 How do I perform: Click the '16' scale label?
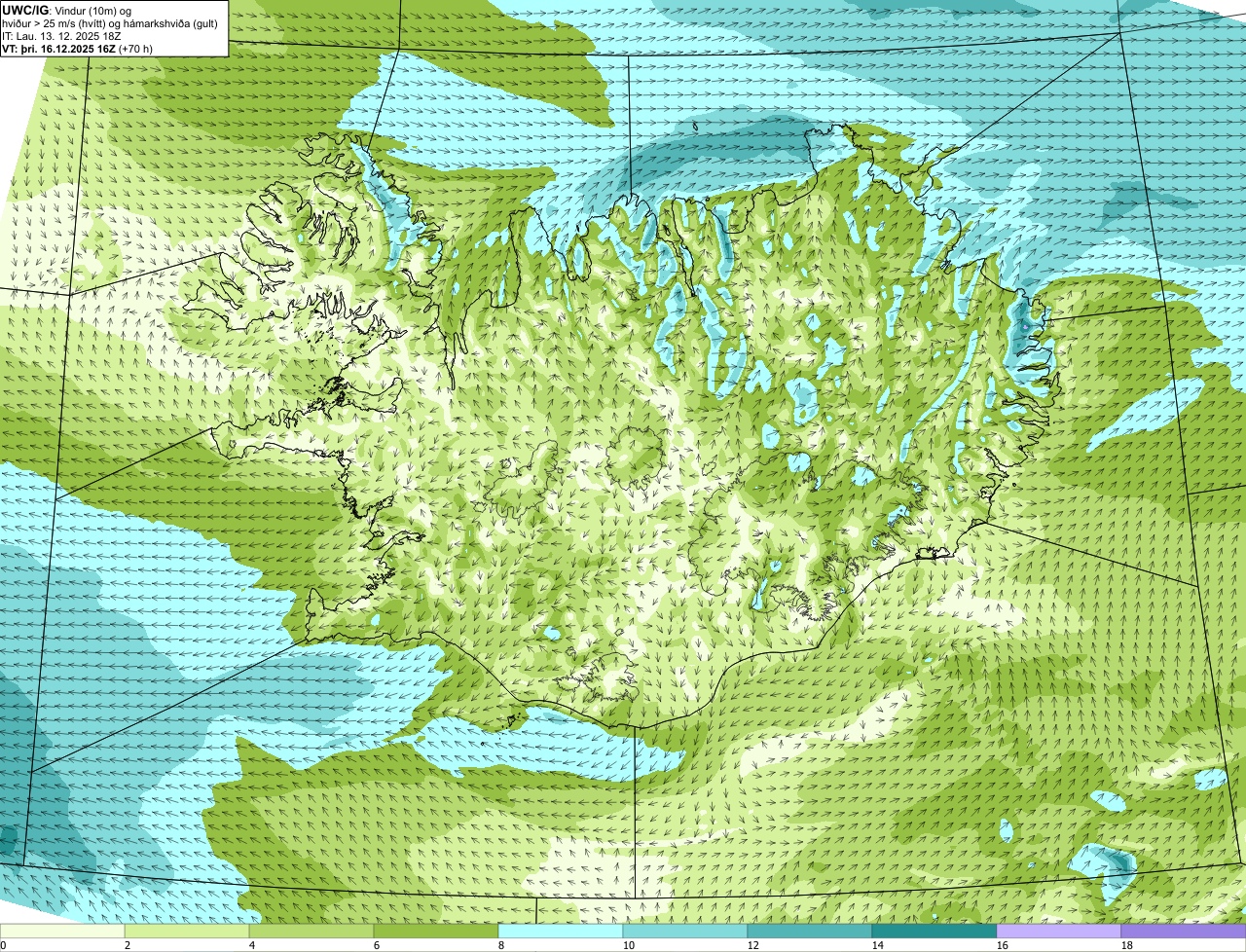(1003, 945)
